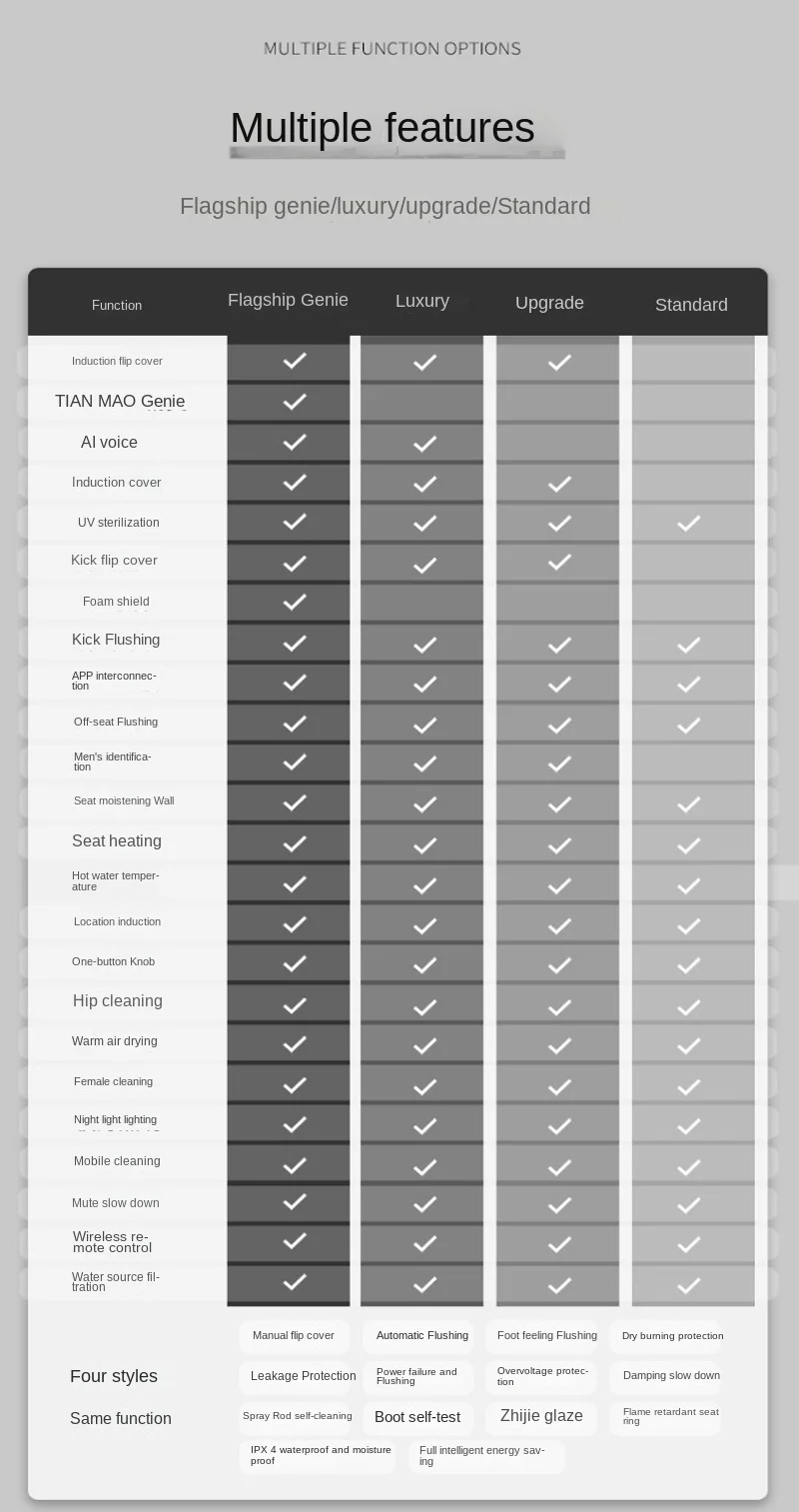Click the Upgrade checkmark for Men's identification
The image size is (799, 1512).
pos(559,763)
